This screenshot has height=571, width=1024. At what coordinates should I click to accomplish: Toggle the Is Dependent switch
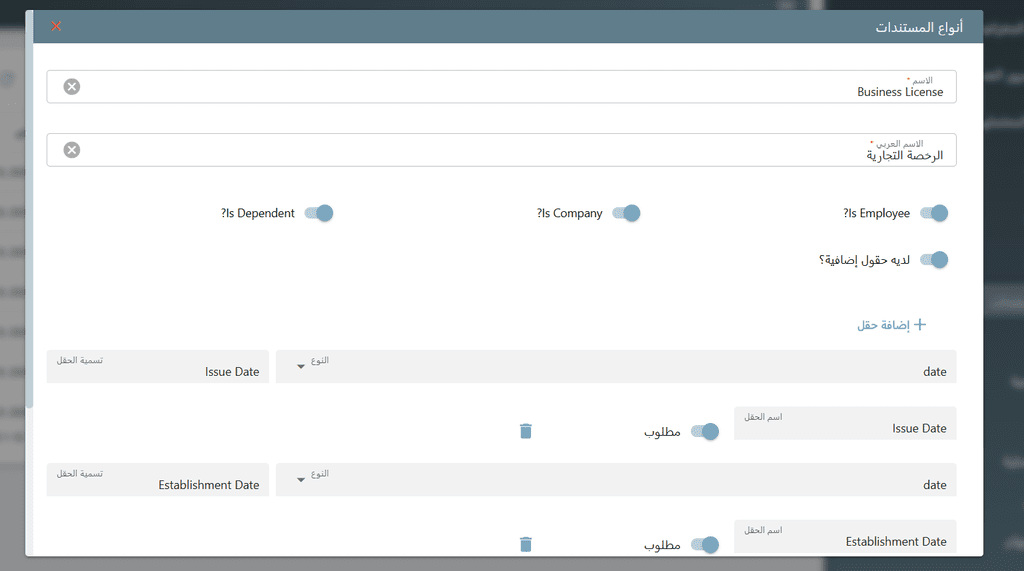point(319,213)
